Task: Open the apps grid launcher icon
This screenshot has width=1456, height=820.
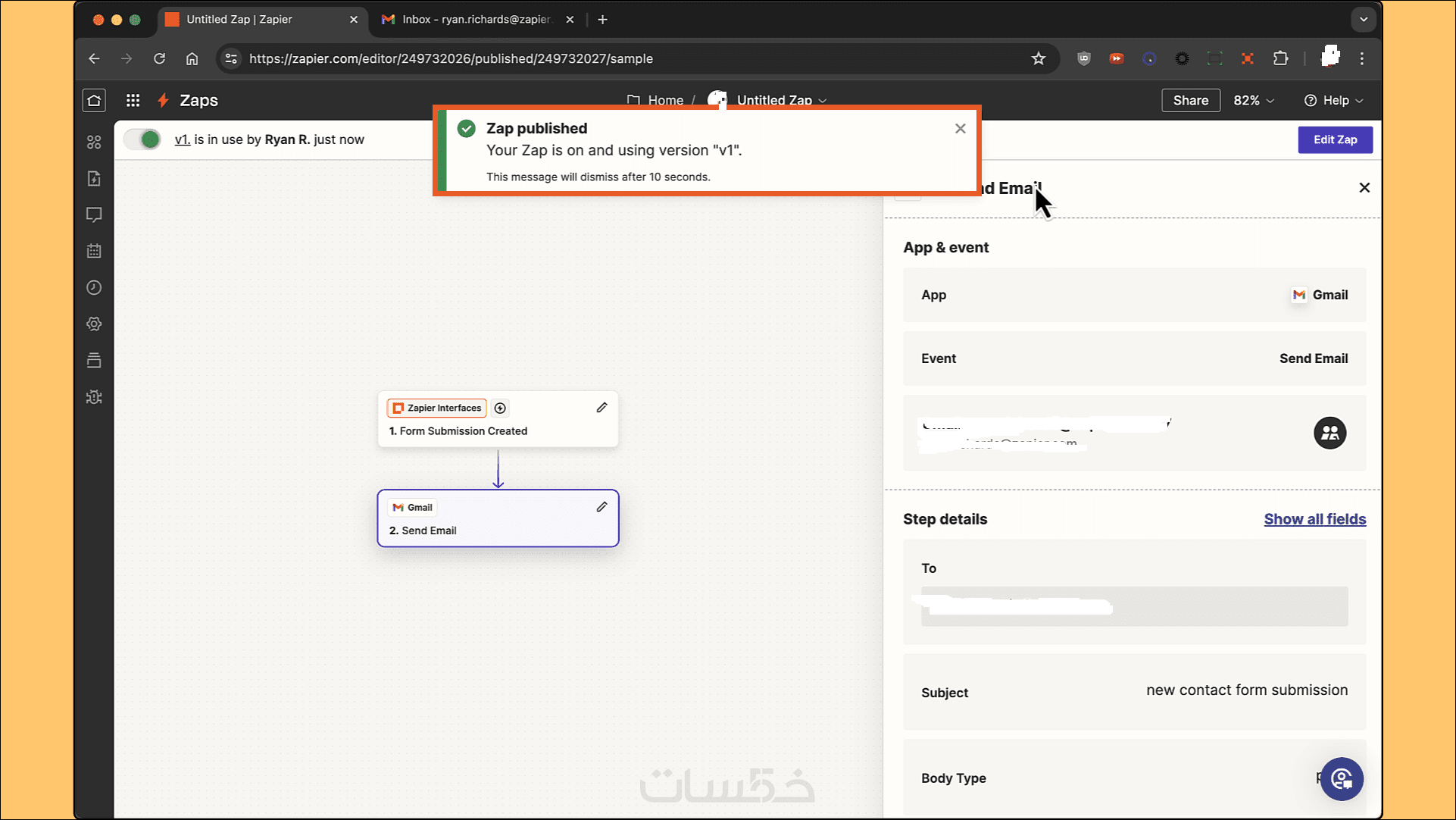Action: (133, 100)
